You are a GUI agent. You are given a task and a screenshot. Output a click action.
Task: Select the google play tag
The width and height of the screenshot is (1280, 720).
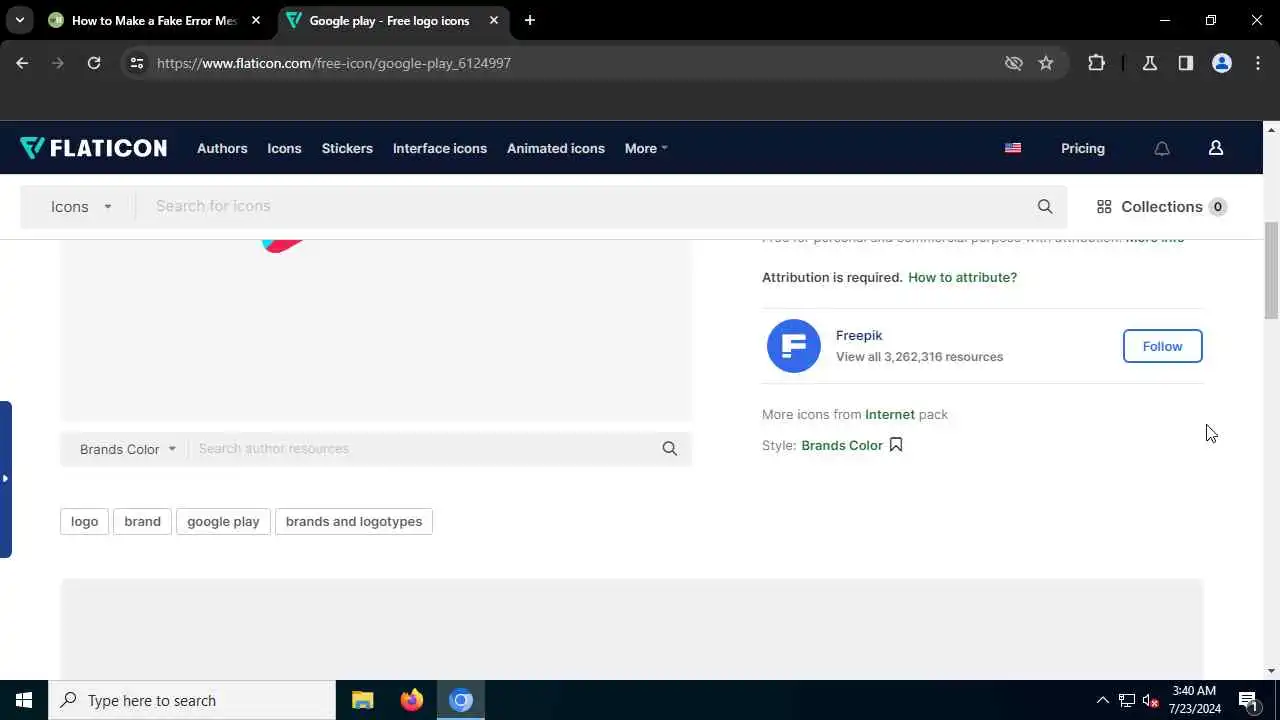pos(223,521)
